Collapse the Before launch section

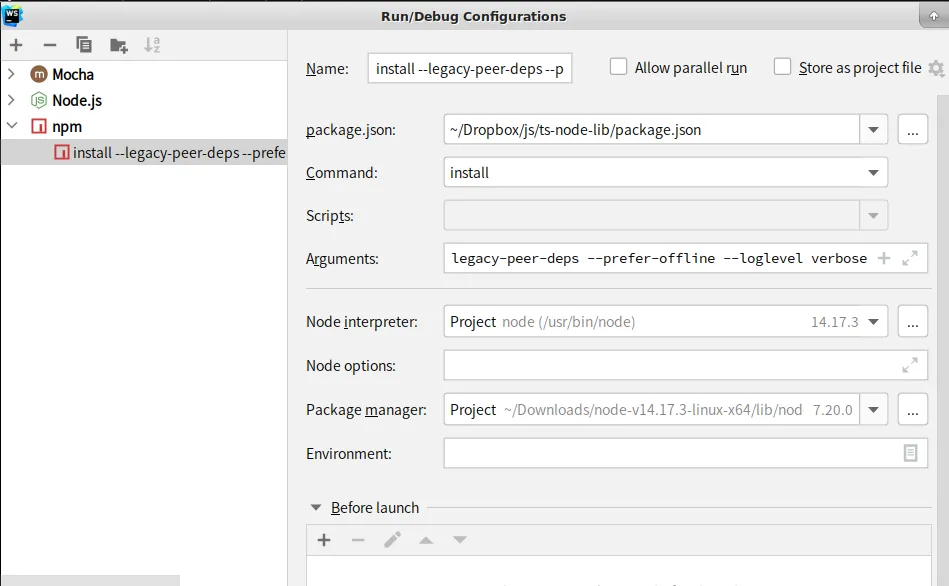coord(316,508)
